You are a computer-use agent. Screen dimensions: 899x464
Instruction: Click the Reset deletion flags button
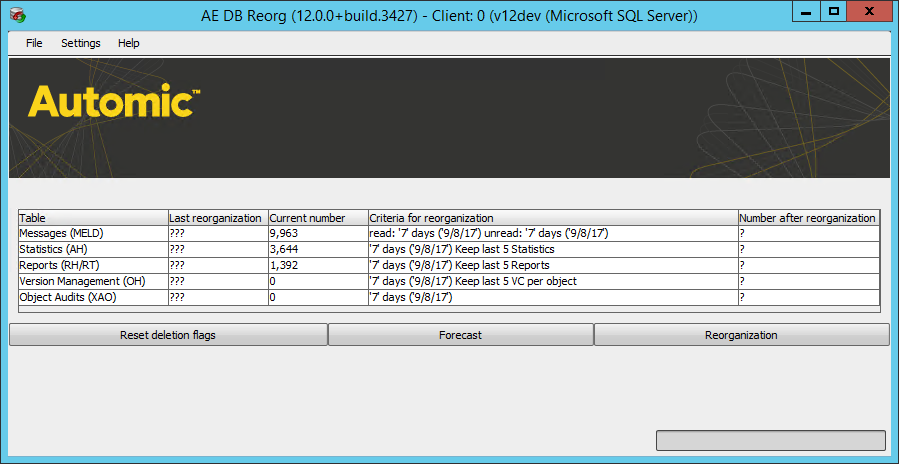point(168,335)
